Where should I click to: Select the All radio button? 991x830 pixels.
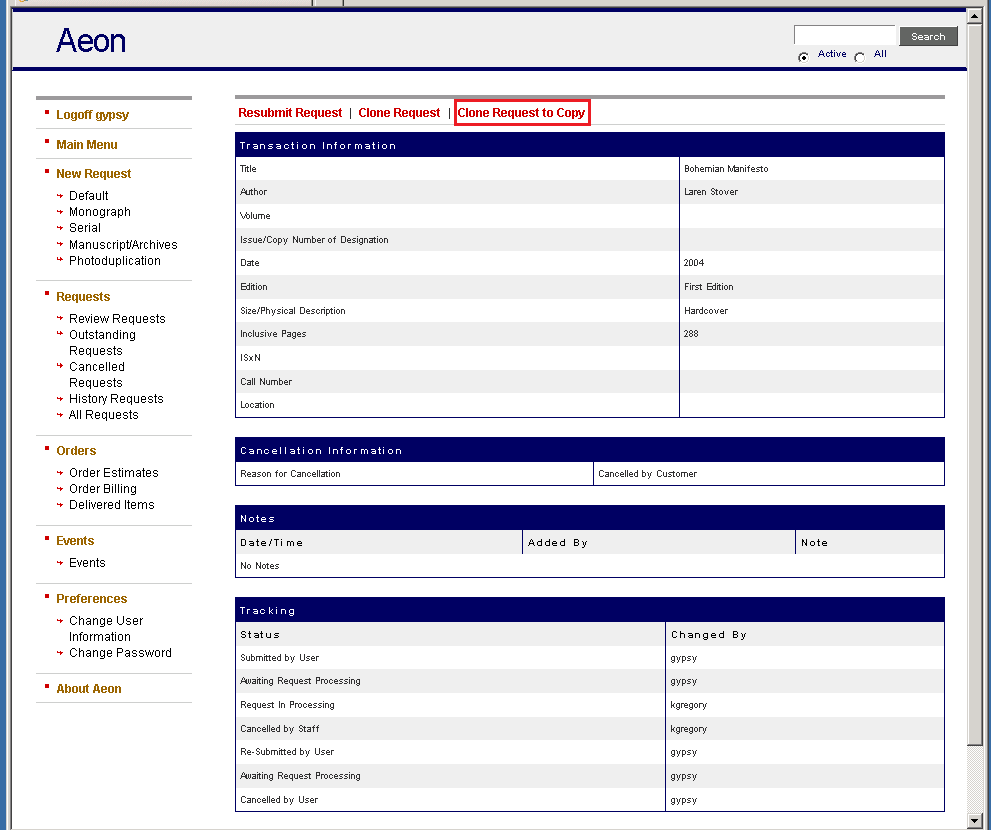pyautogui.click(x=860, y=57)
